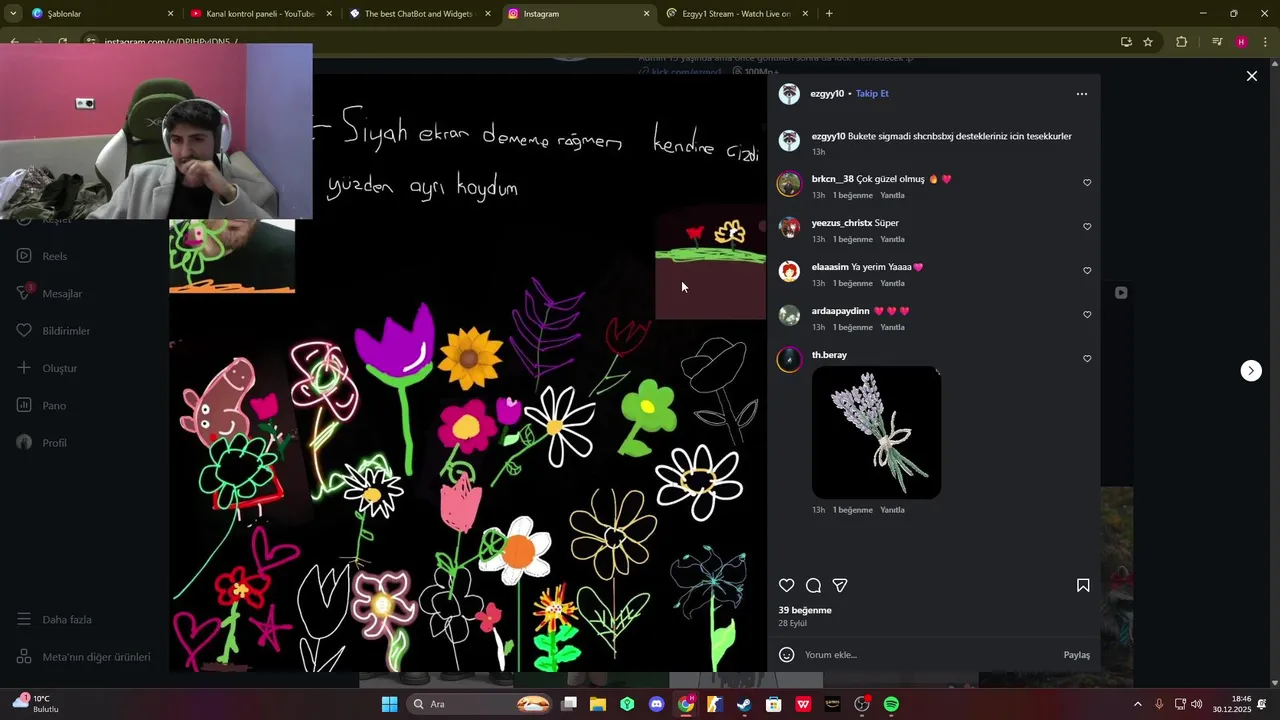Click the share paper plane icon
Screen dimensions: 1280x720
click(840, 586)
